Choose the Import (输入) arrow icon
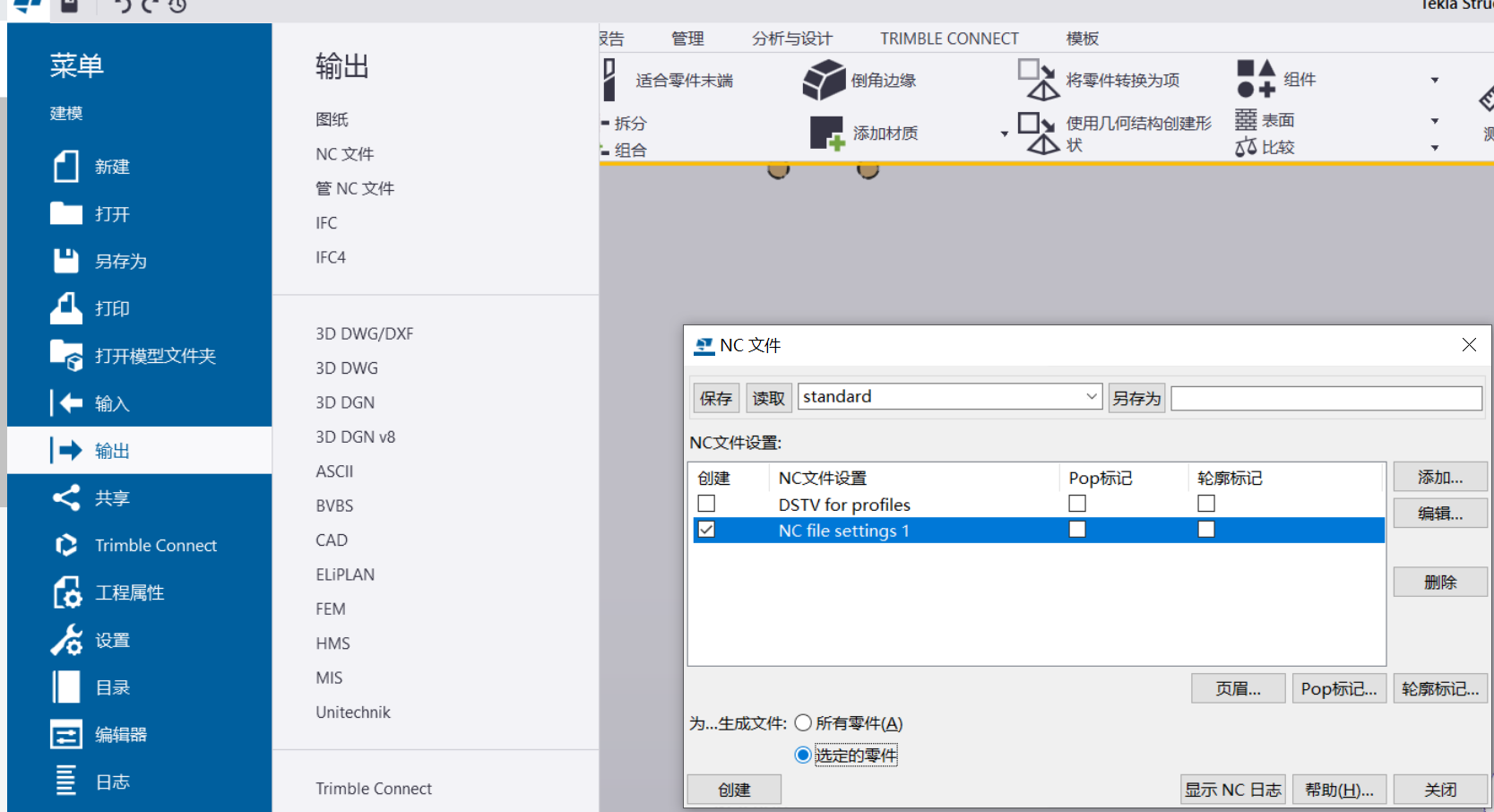Image resolution: width=1494 pixels, height=812 pixels. 66,403
